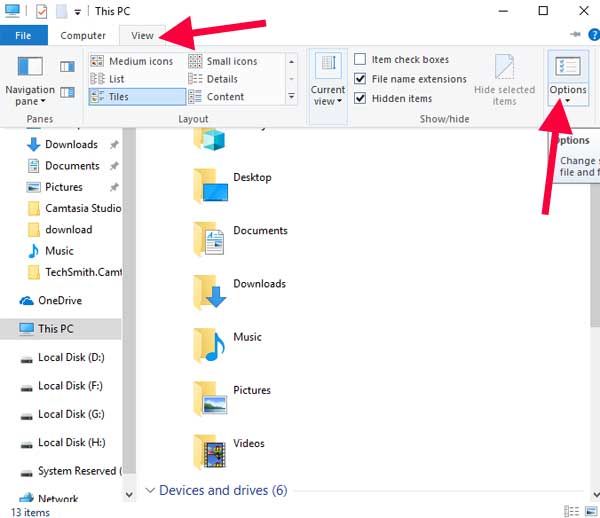Click the vertical scrollbar in file list
Screen dimensions: 600x518
click(594, 300)
